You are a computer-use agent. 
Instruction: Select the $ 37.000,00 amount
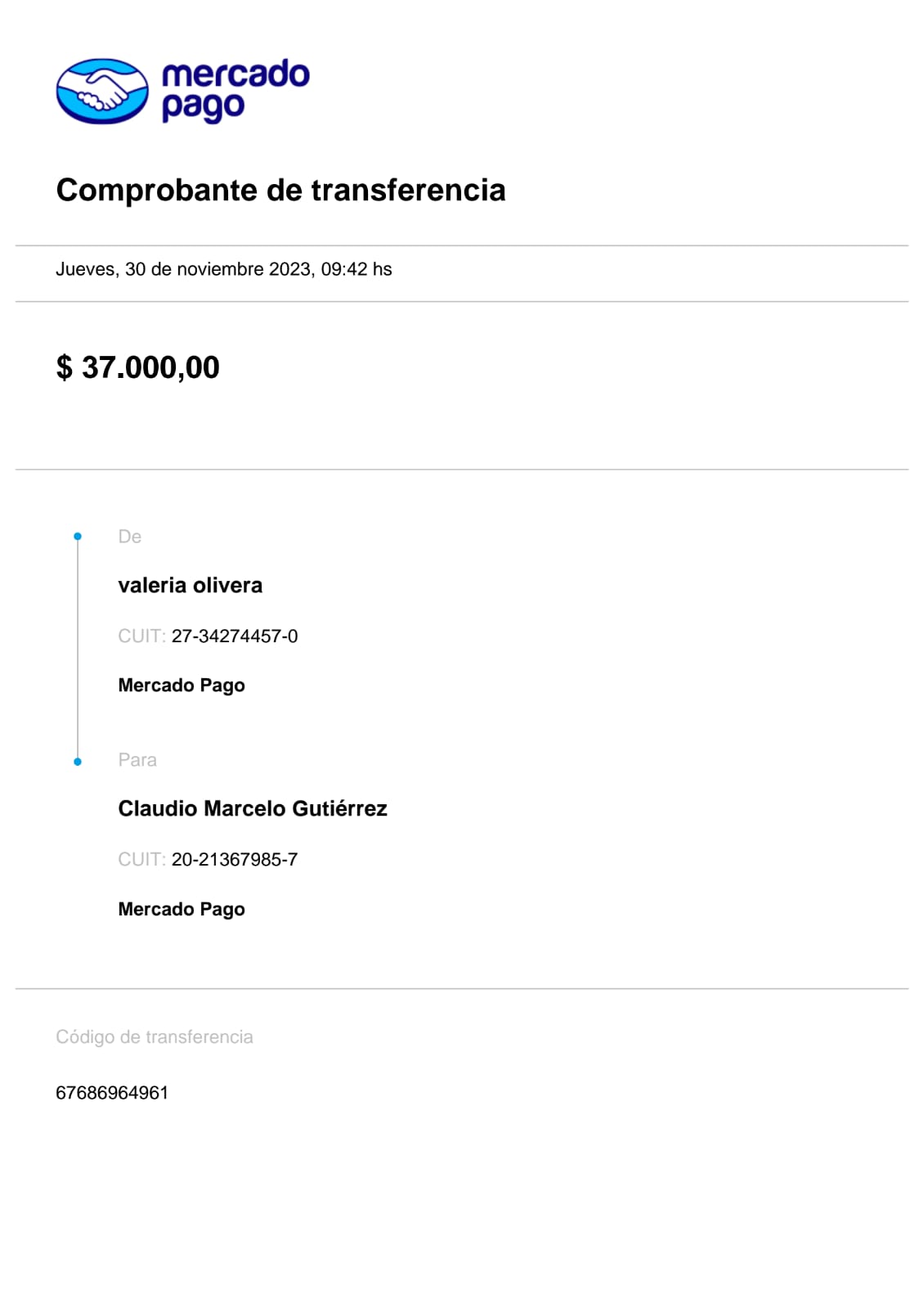[x=137, y=367]
